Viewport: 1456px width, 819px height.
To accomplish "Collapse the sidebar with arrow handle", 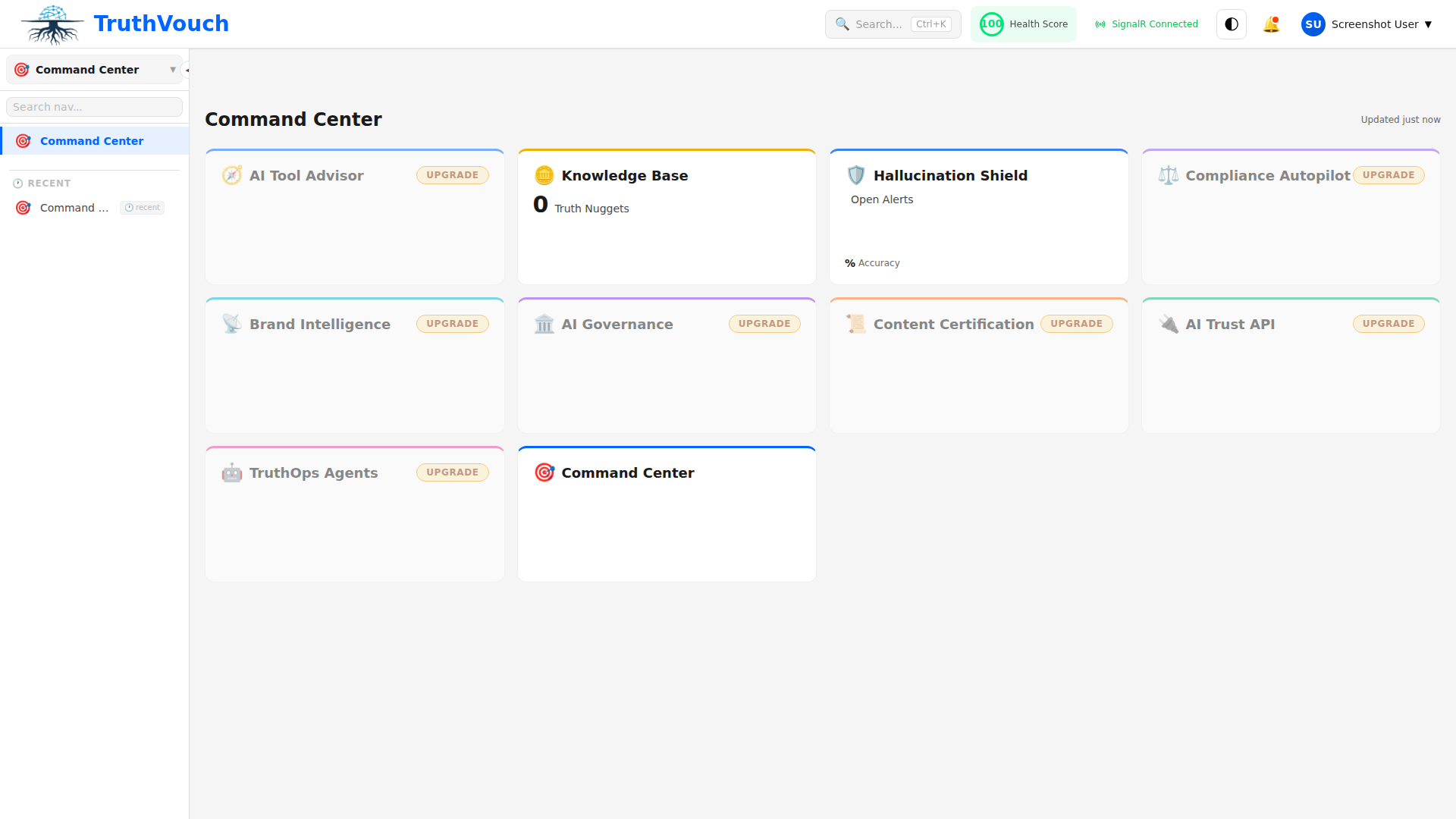I will point(187,70).
